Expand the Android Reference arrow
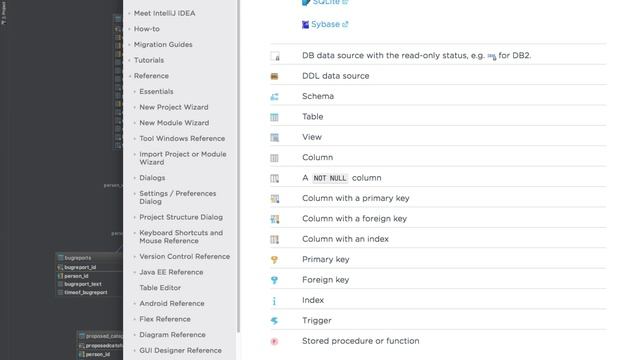The image size is (640, 360). tap(135, 304)
